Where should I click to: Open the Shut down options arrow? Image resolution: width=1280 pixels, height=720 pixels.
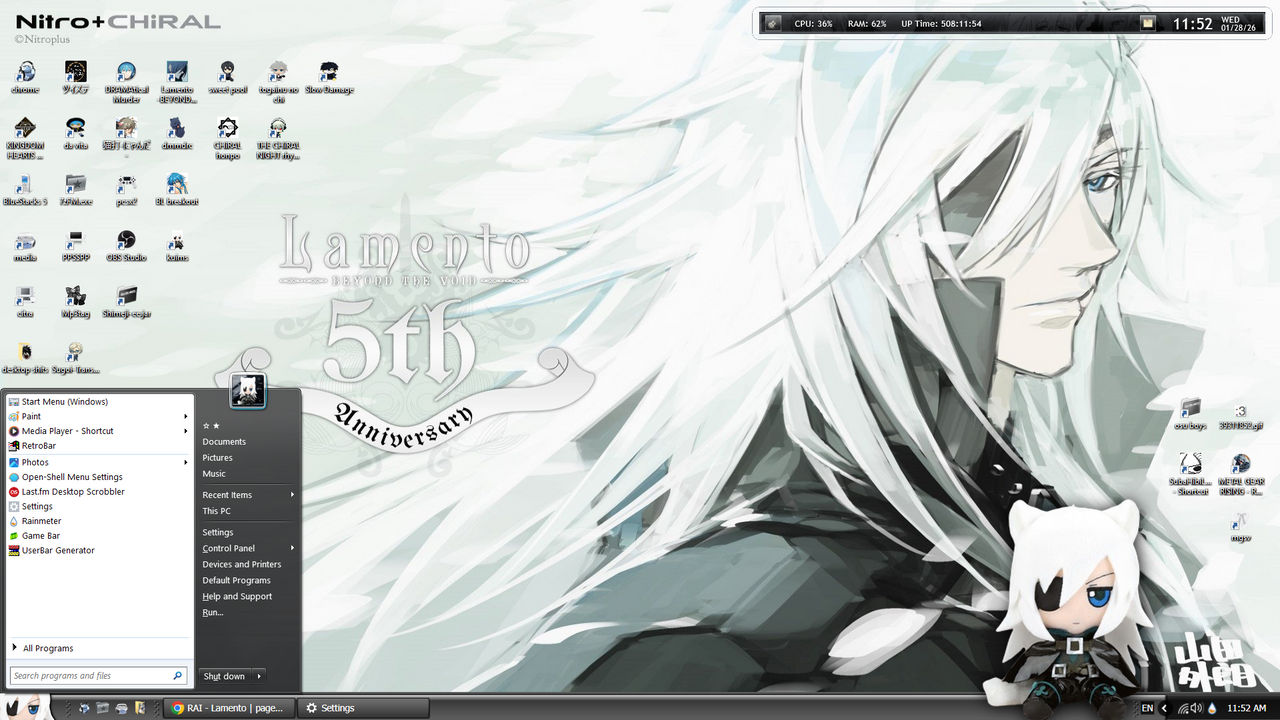[259, 676]
